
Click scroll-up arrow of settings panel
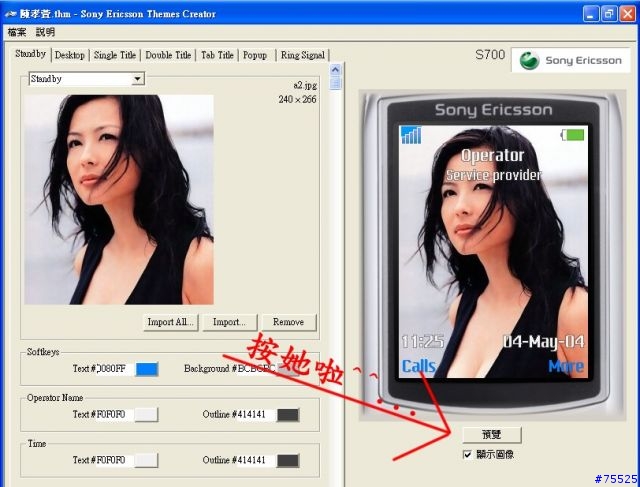(335, 70)
